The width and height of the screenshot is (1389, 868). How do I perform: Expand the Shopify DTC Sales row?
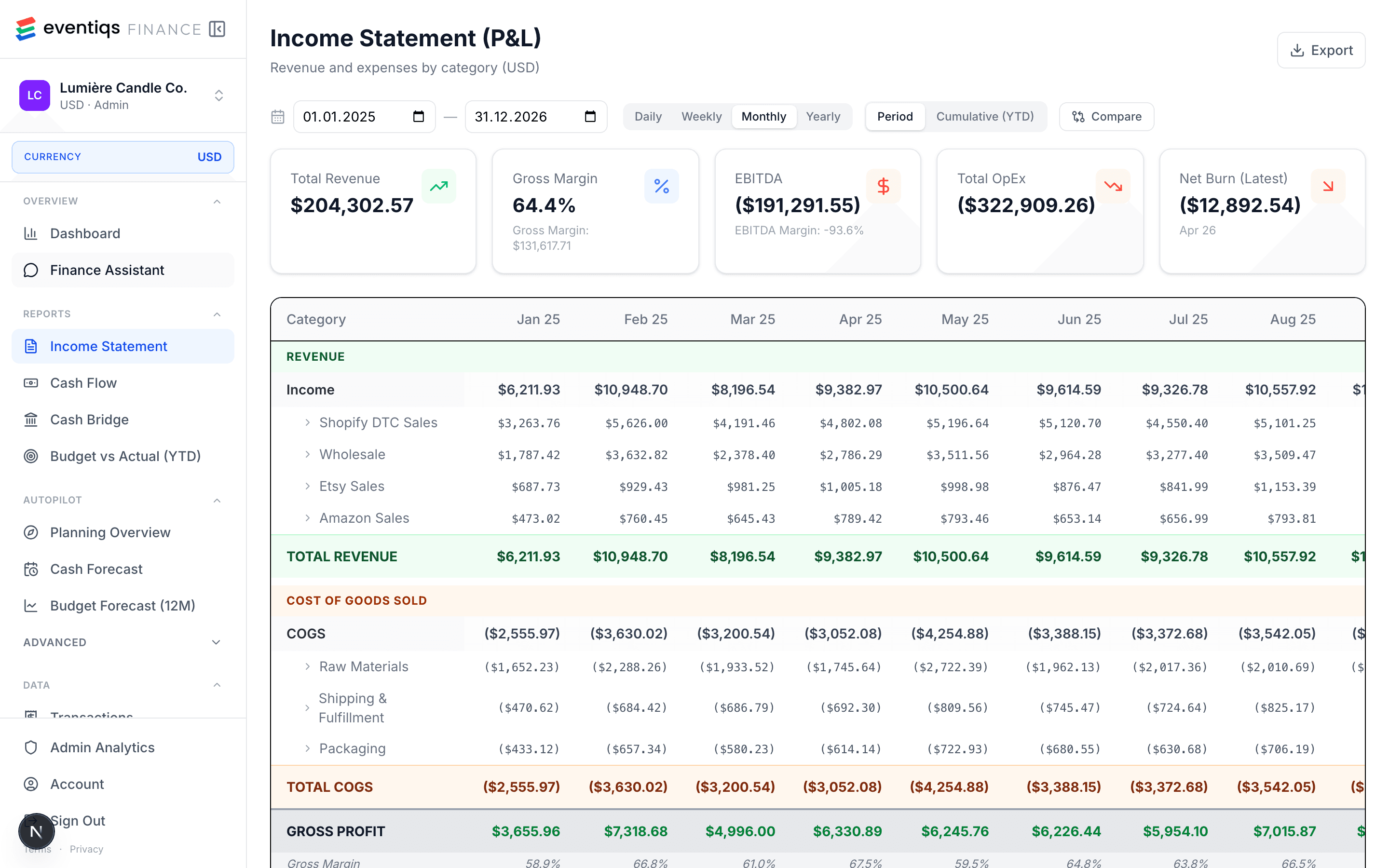click(307, 422)
